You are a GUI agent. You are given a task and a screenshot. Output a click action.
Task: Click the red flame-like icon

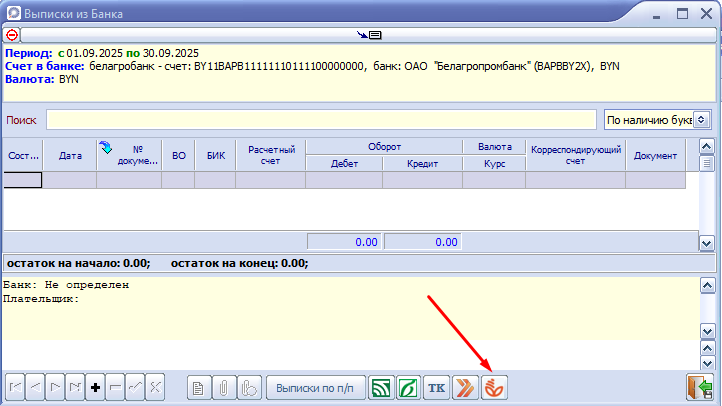(494, 387)
